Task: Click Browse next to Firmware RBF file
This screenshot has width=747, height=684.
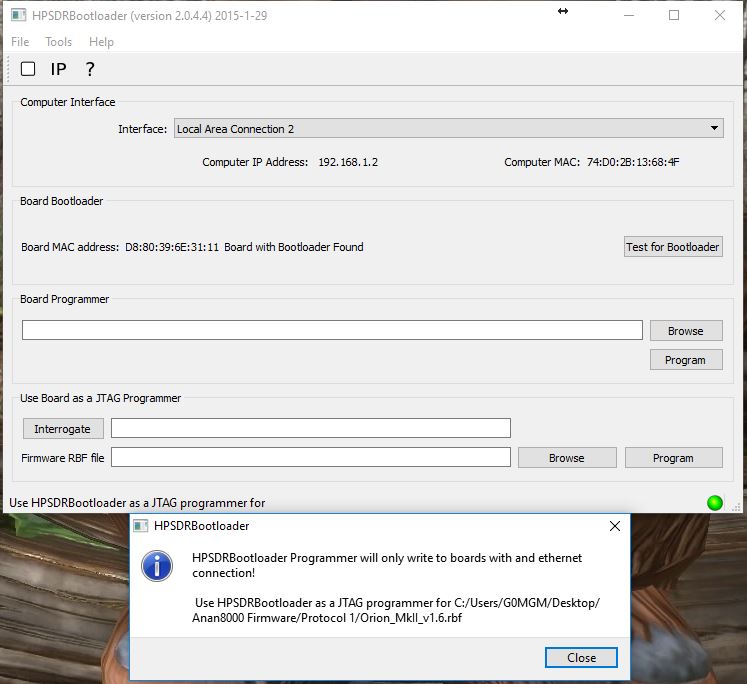Action: 567,458
